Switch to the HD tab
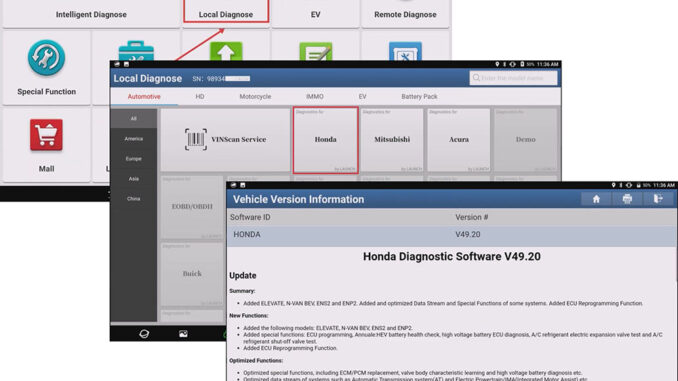 [200, 96]
